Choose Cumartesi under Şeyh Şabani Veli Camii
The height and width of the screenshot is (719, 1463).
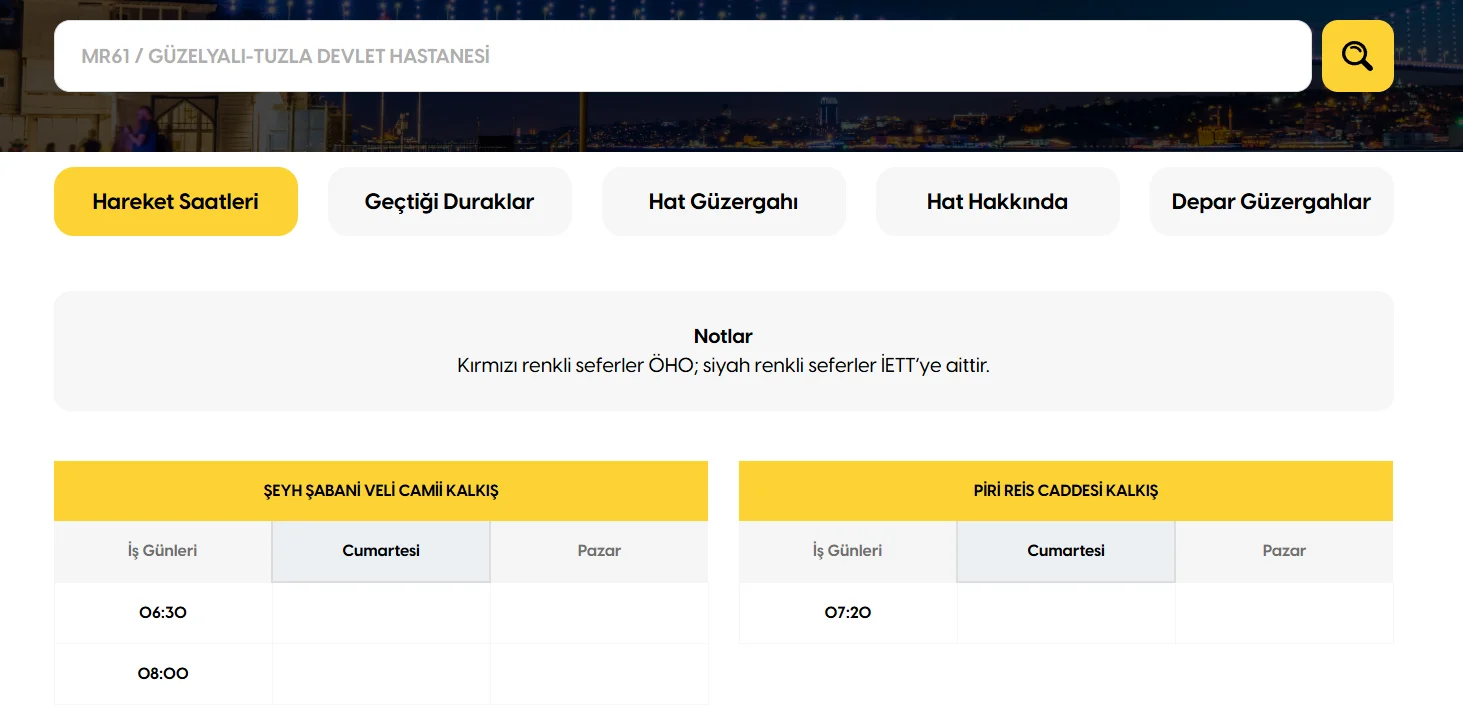[x=381, y=551]
